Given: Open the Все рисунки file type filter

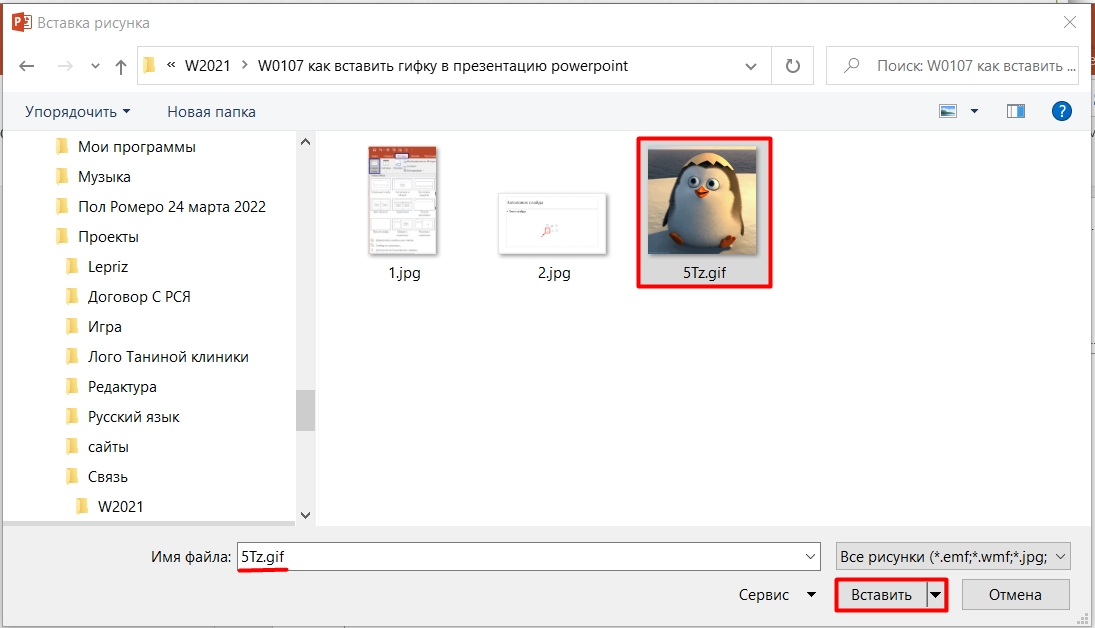Looking at the screenshot, I should (x=953, y=557).
